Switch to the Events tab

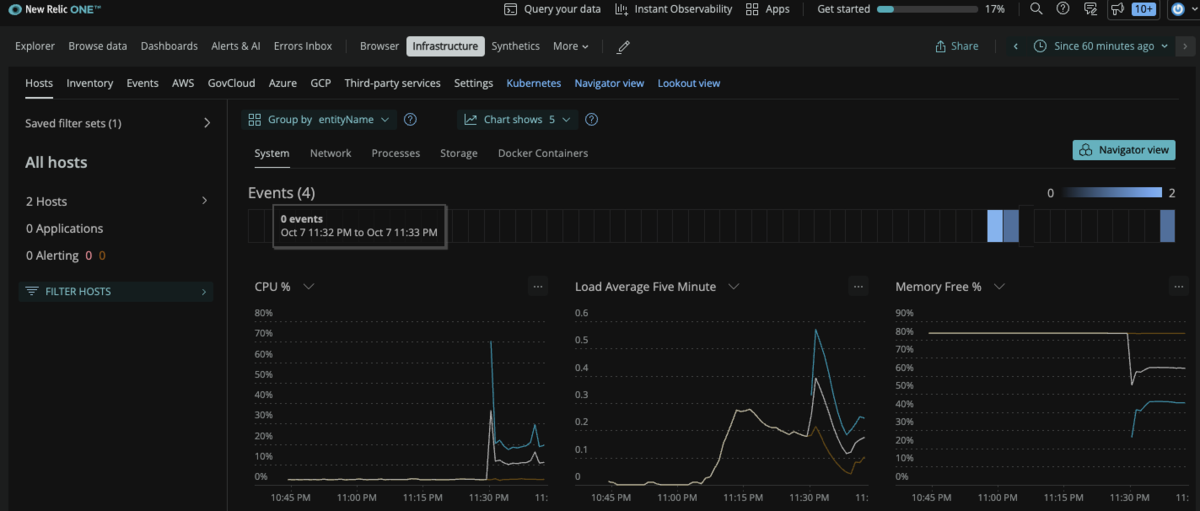pyautogui.click(x=142, y=83)
